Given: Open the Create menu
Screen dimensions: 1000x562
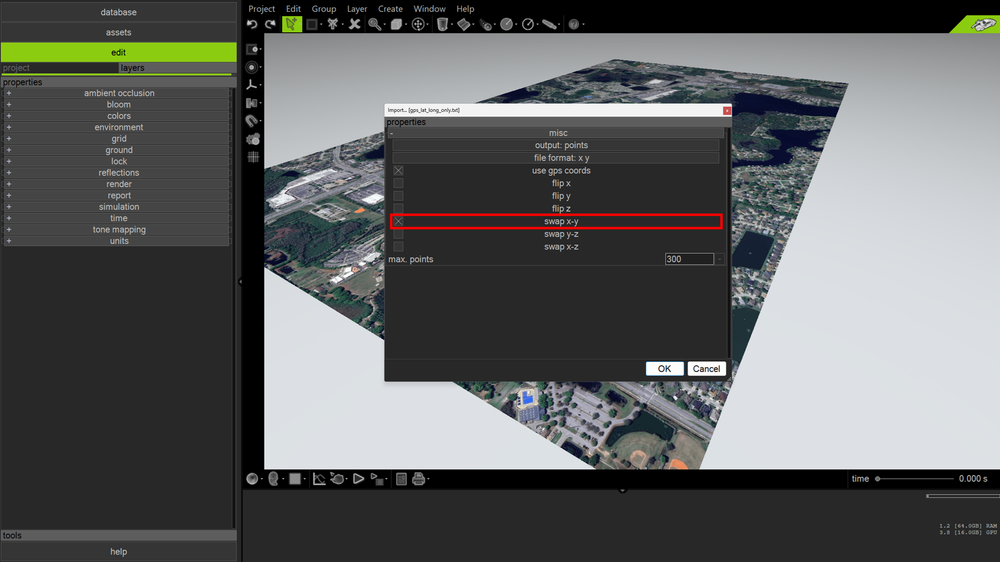Looking at the screenshot, I should click(390, 9).
